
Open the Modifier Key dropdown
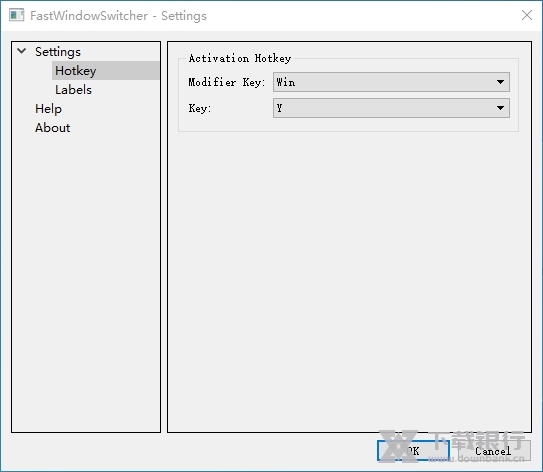[391, 82]
